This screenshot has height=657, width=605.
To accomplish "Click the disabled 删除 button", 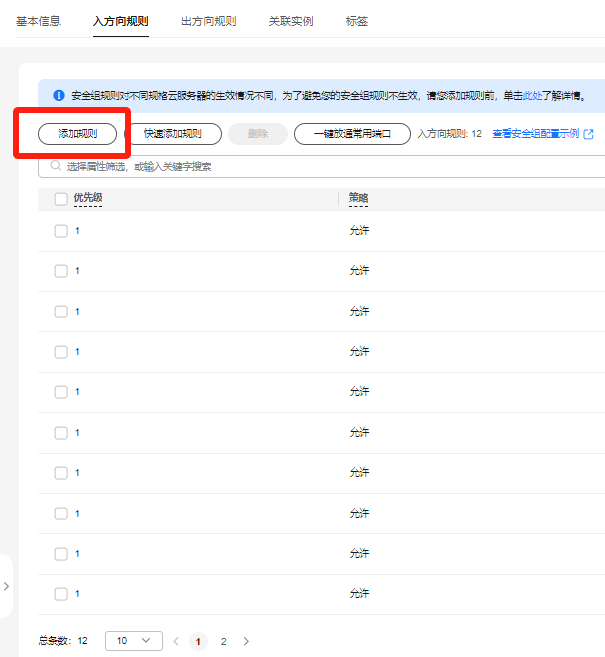I will pos(258,134).
